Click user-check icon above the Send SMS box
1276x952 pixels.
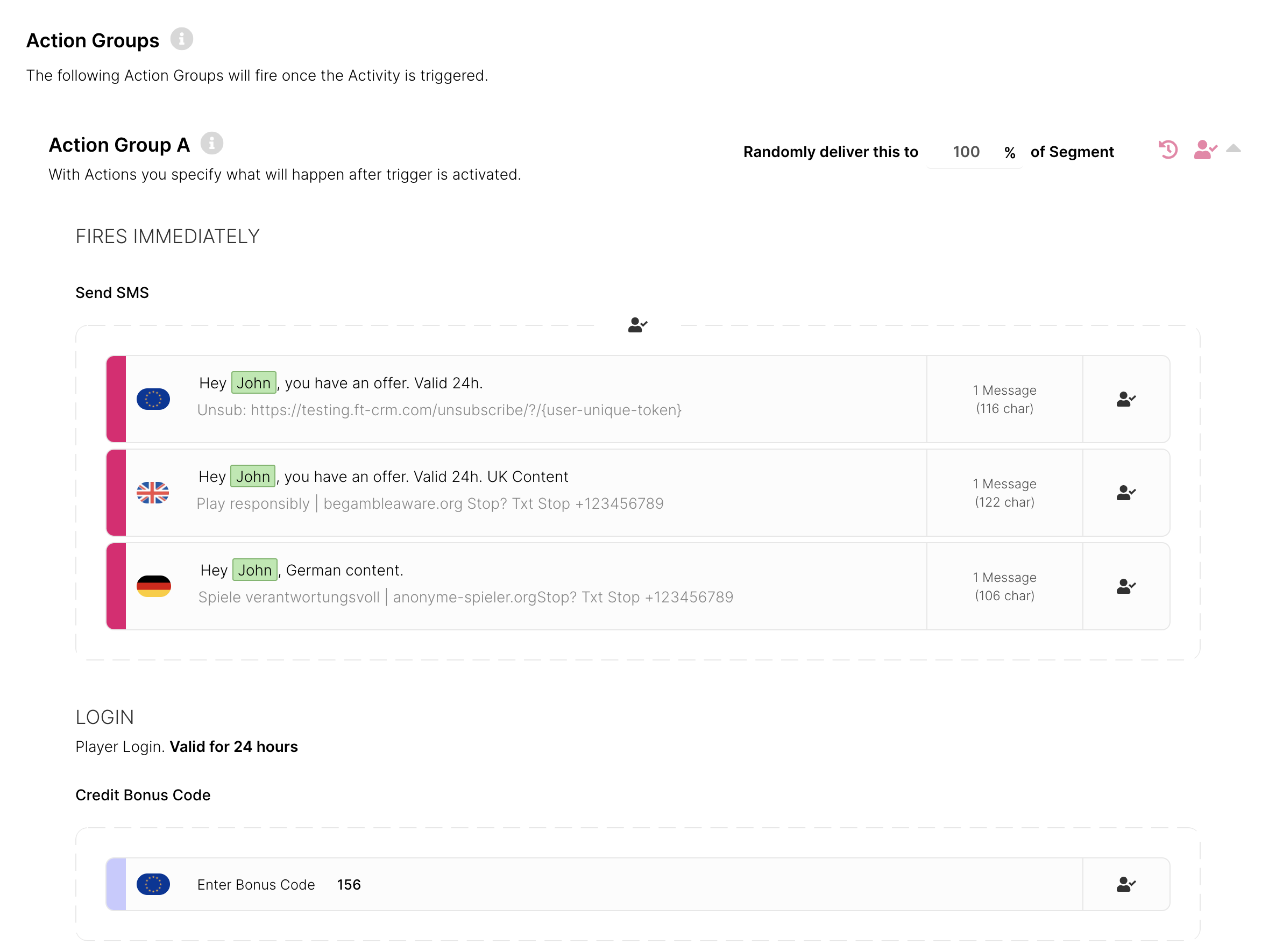click(x=637, y=325)
